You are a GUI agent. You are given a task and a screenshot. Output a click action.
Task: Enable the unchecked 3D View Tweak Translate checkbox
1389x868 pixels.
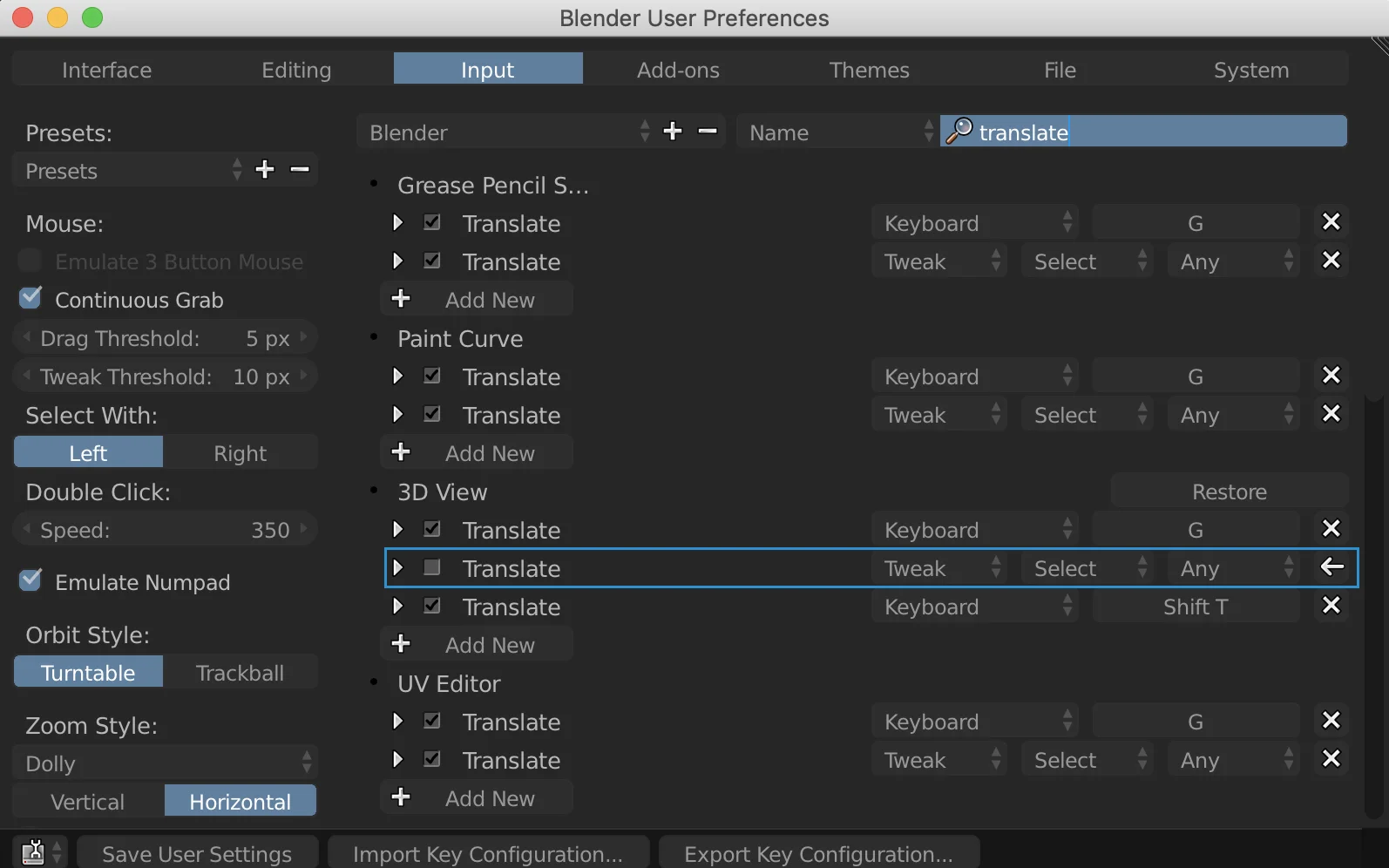[x=432, y=567]
